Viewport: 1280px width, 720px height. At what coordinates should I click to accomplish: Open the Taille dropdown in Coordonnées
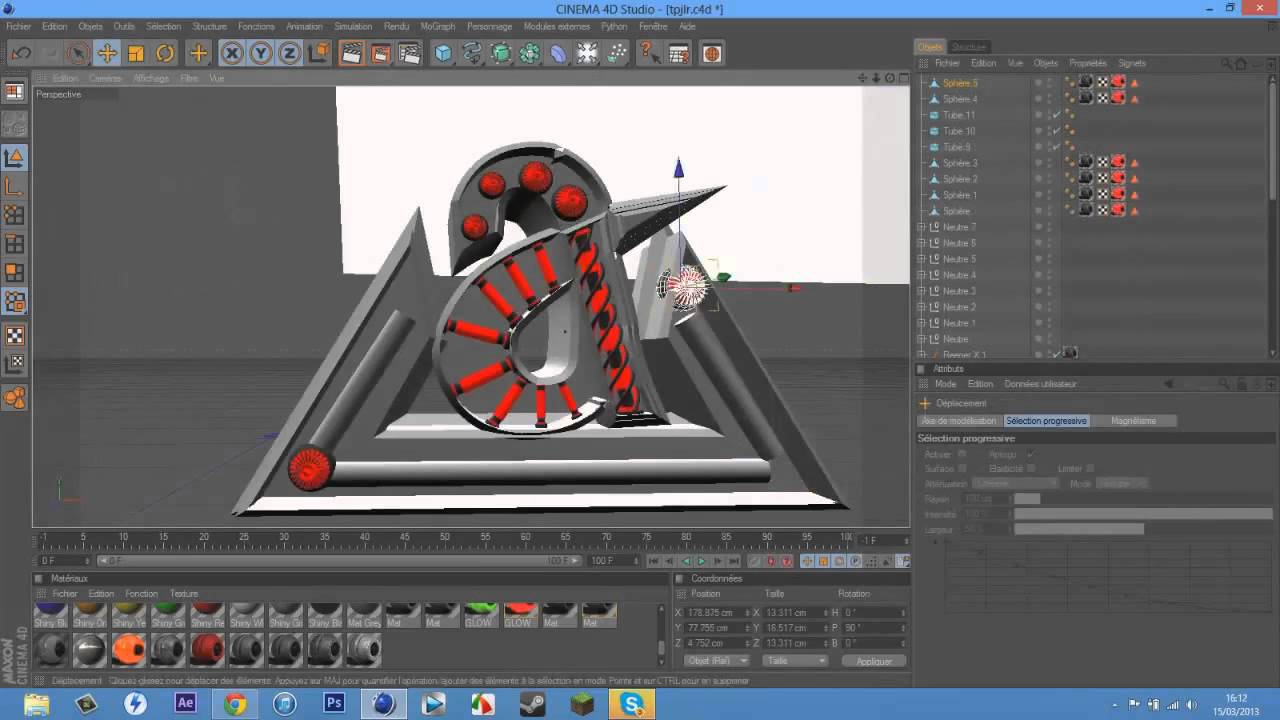coord(795,661)
